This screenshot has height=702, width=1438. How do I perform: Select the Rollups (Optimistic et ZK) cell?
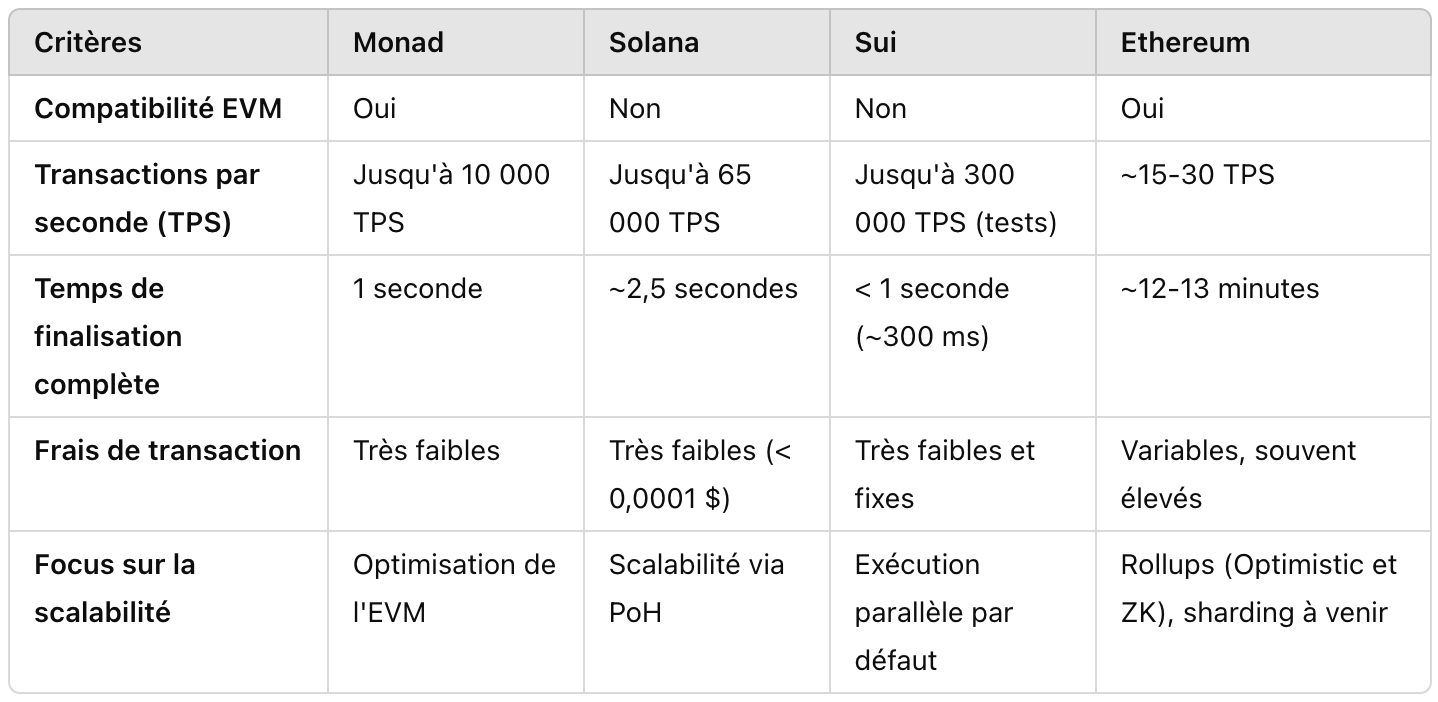tap(1258, 588)
